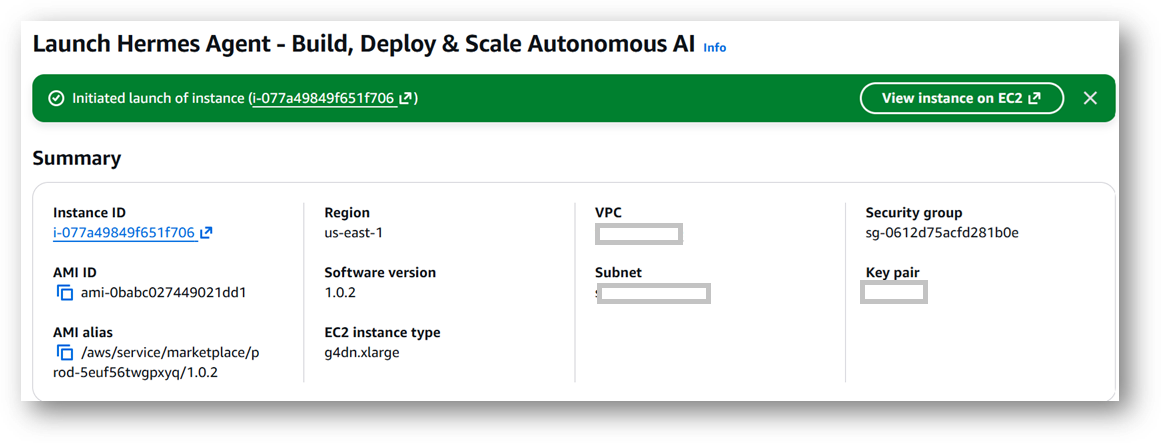The image size is (1161, 443).
Task: Click the Launch Hermes Agent page title
Action: pos(364,44)
